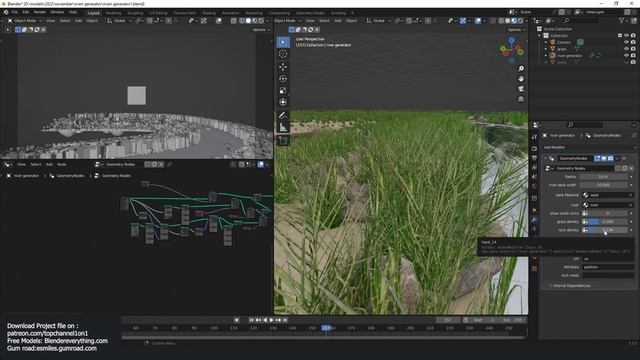Click the outliner search field

click(x=582, y=20)
